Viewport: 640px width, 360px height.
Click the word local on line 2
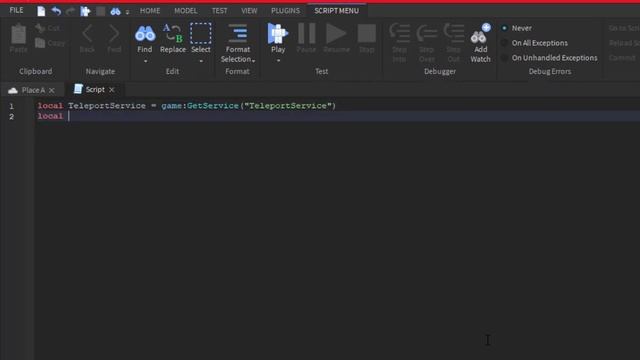pyautogui.click(x=50, y=116)
